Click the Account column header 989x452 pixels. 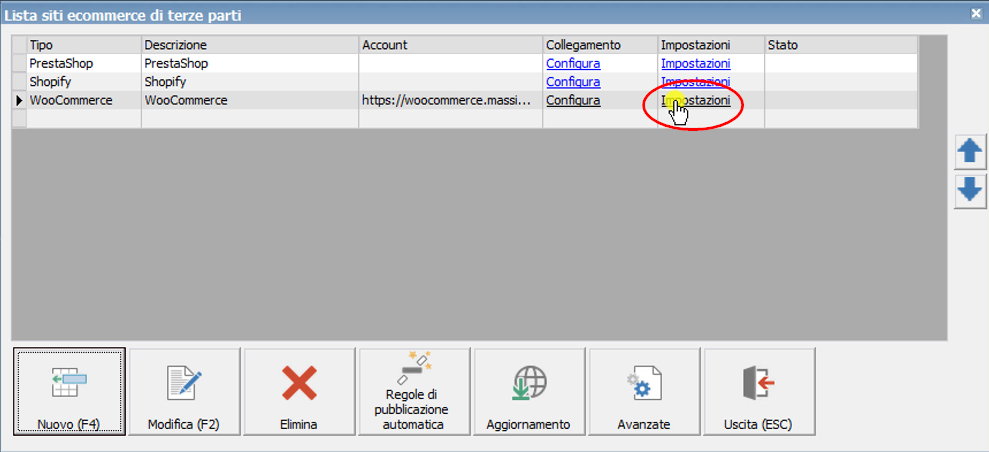[451, 45]
